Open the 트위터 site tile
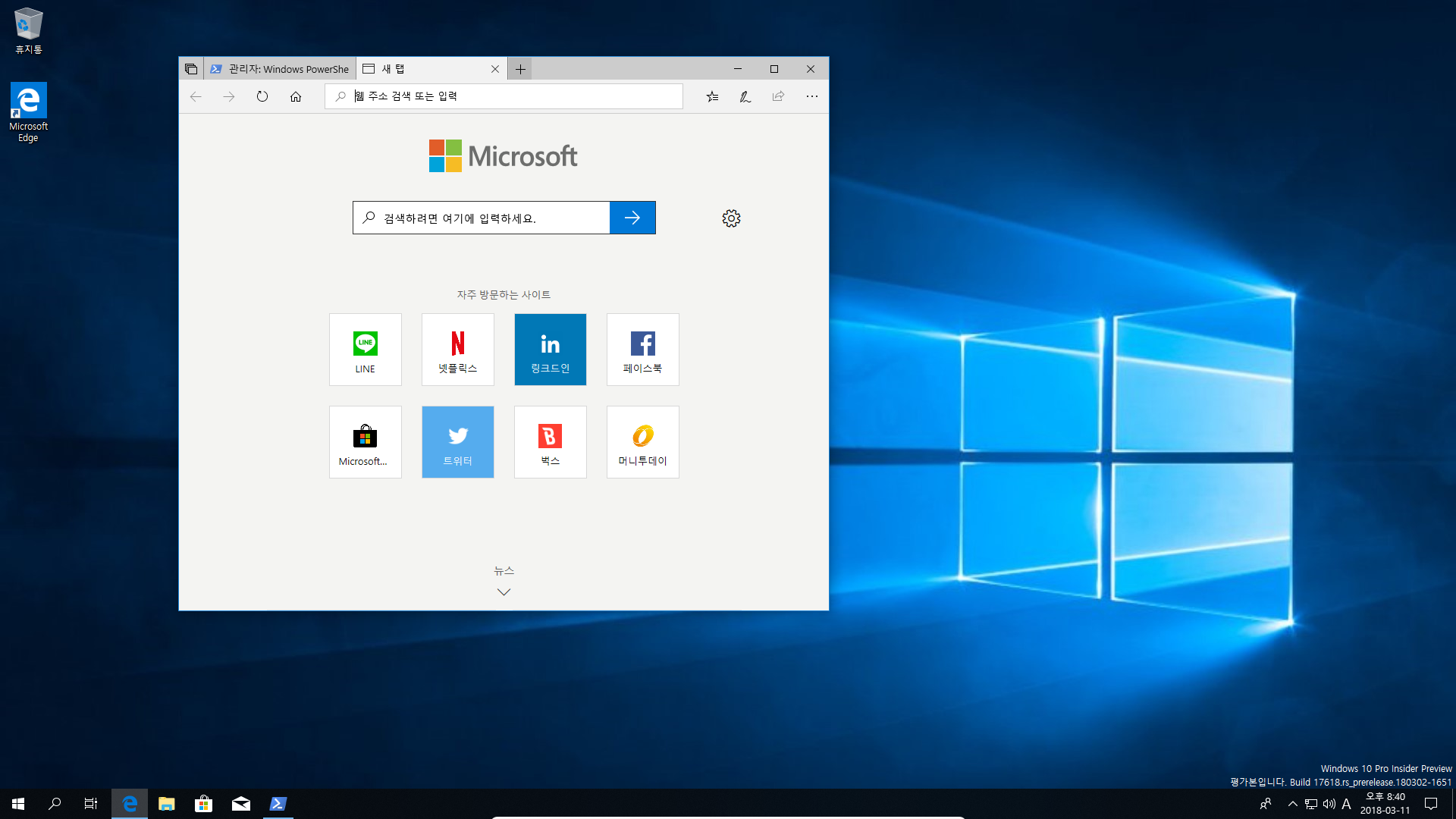 458,442
